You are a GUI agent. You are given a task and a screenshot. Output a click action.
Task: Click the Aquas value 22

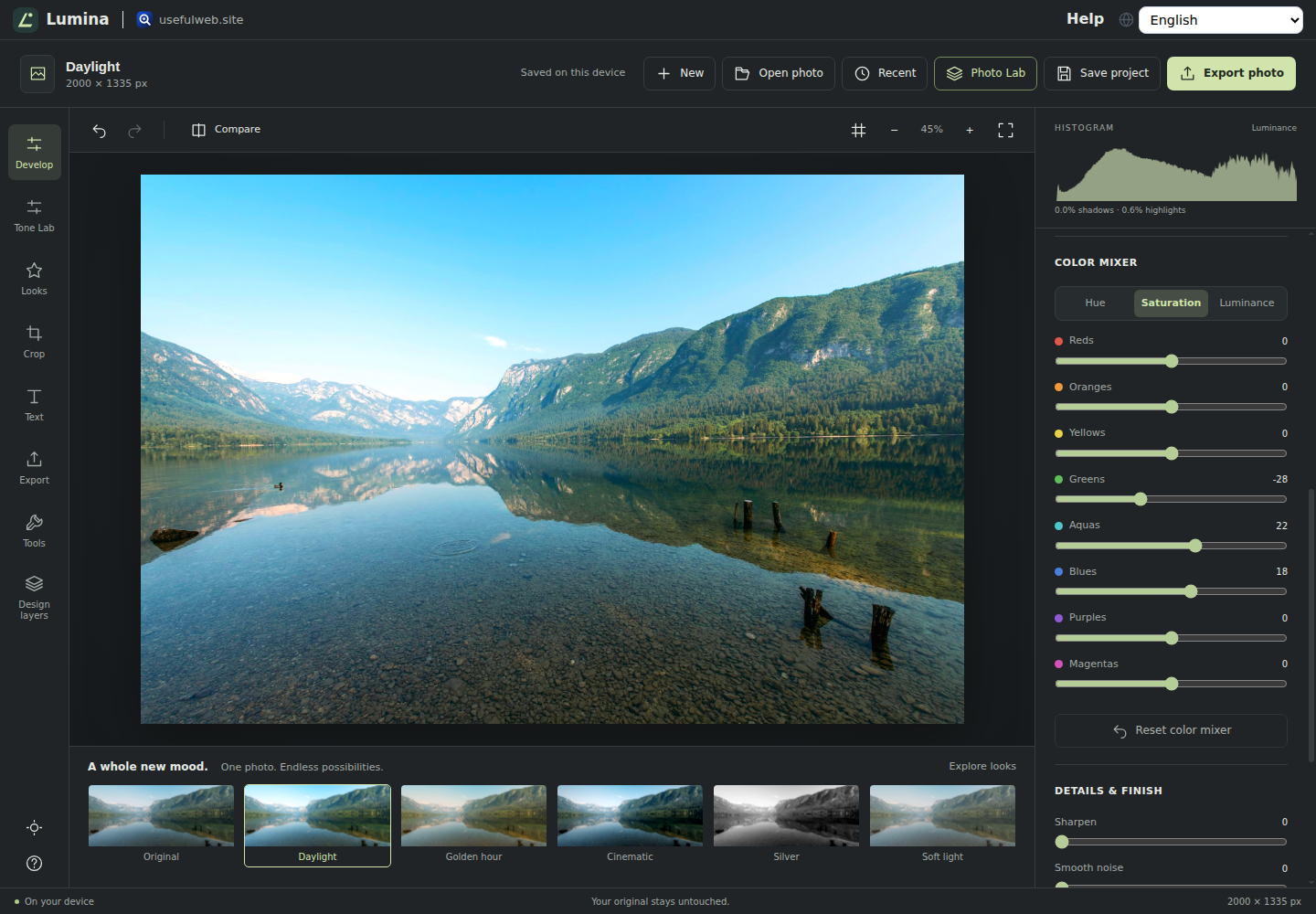[1281, 526]
